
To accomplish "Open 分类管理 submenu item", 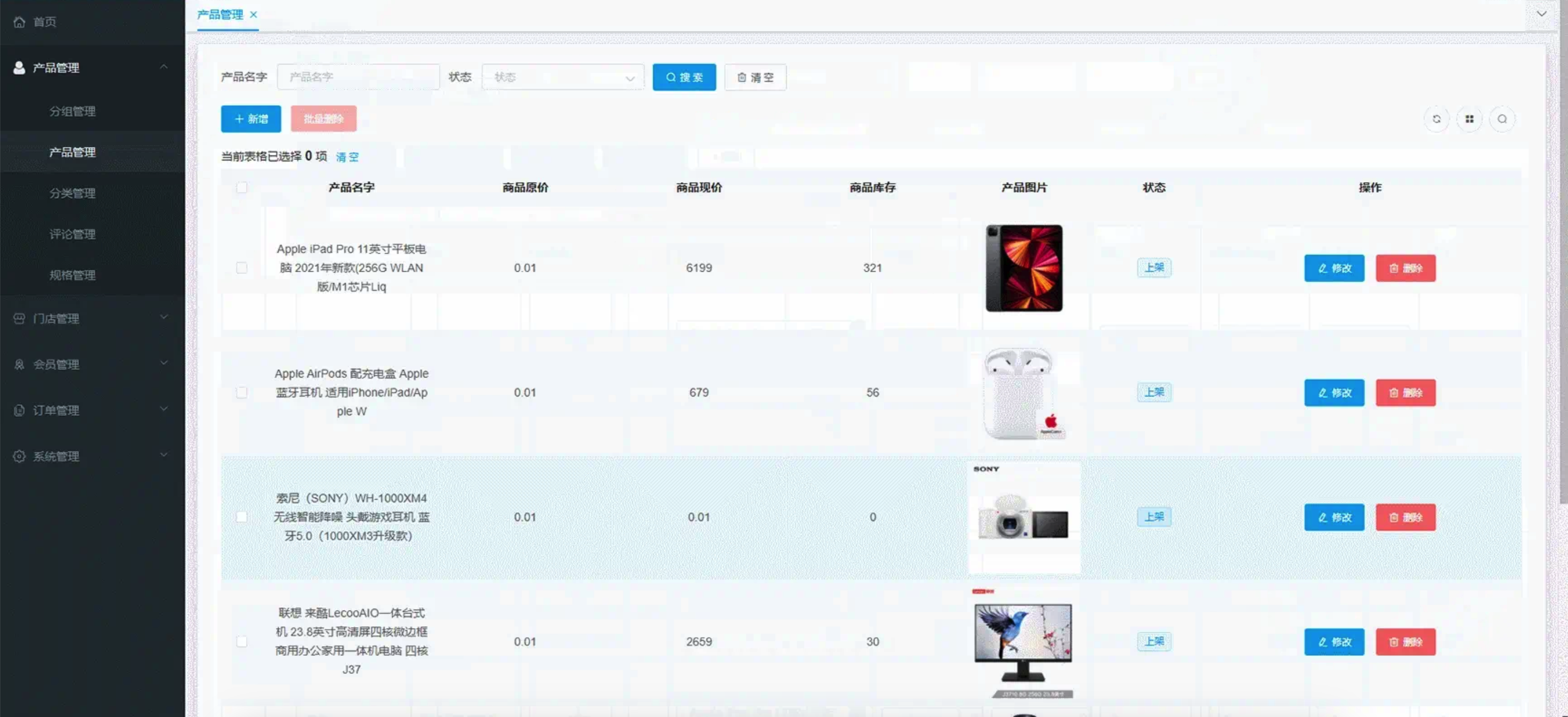I will pyautogui.click(x=93, y=193).
